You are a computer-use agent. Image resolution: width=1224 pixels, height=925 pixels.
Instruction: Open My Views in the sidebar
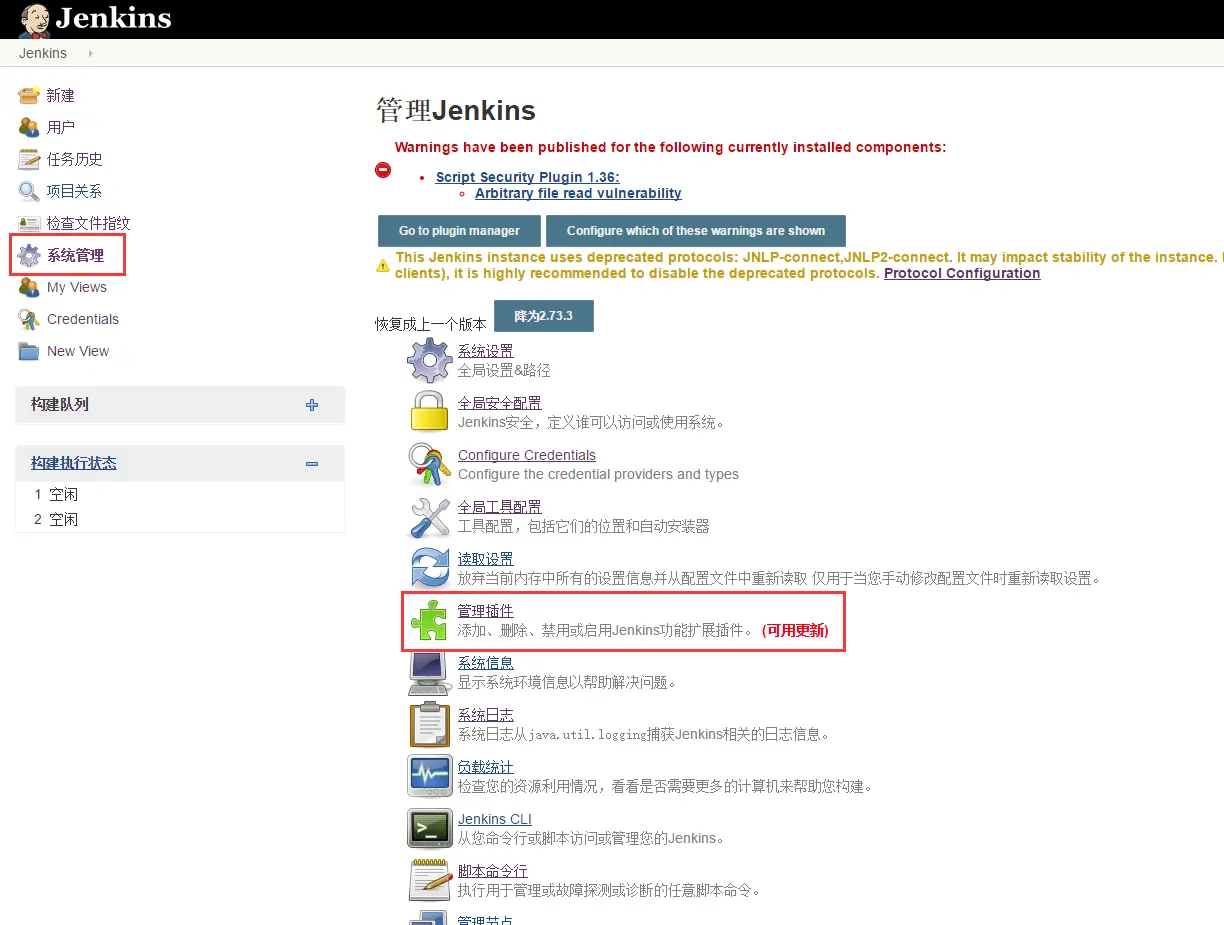coord(77,287)
